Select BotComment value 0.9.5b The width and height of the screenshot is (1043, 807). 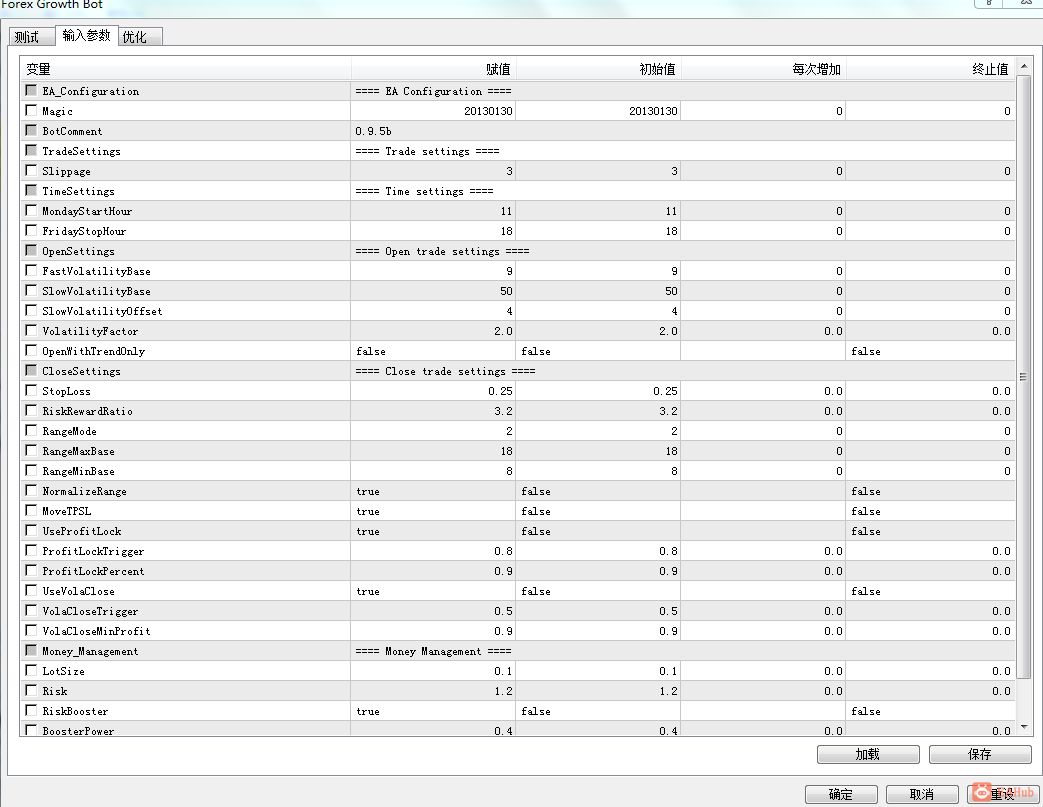pos(373,131)
